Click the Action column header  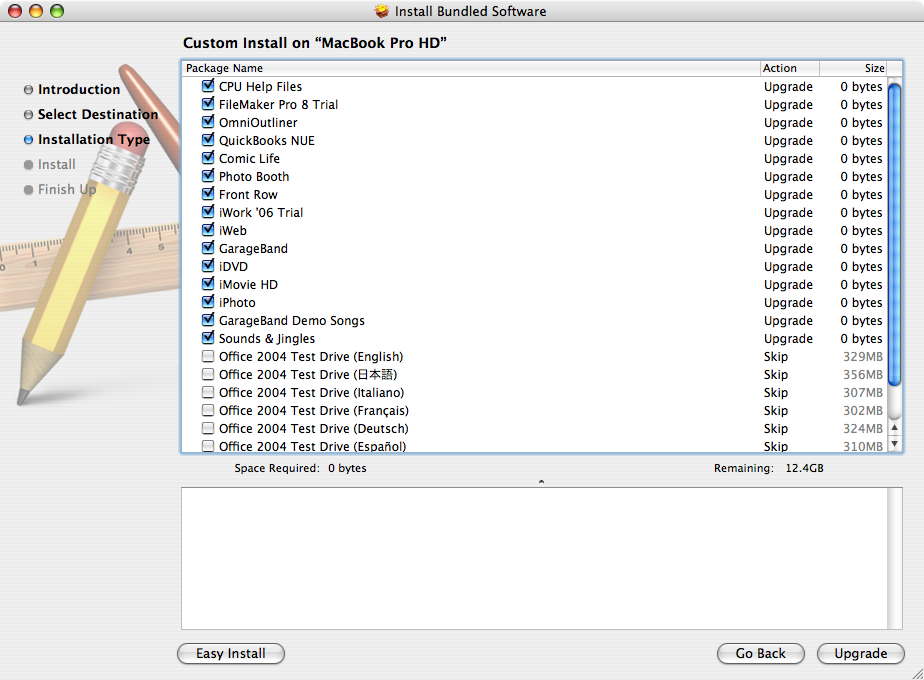[790, 68]
